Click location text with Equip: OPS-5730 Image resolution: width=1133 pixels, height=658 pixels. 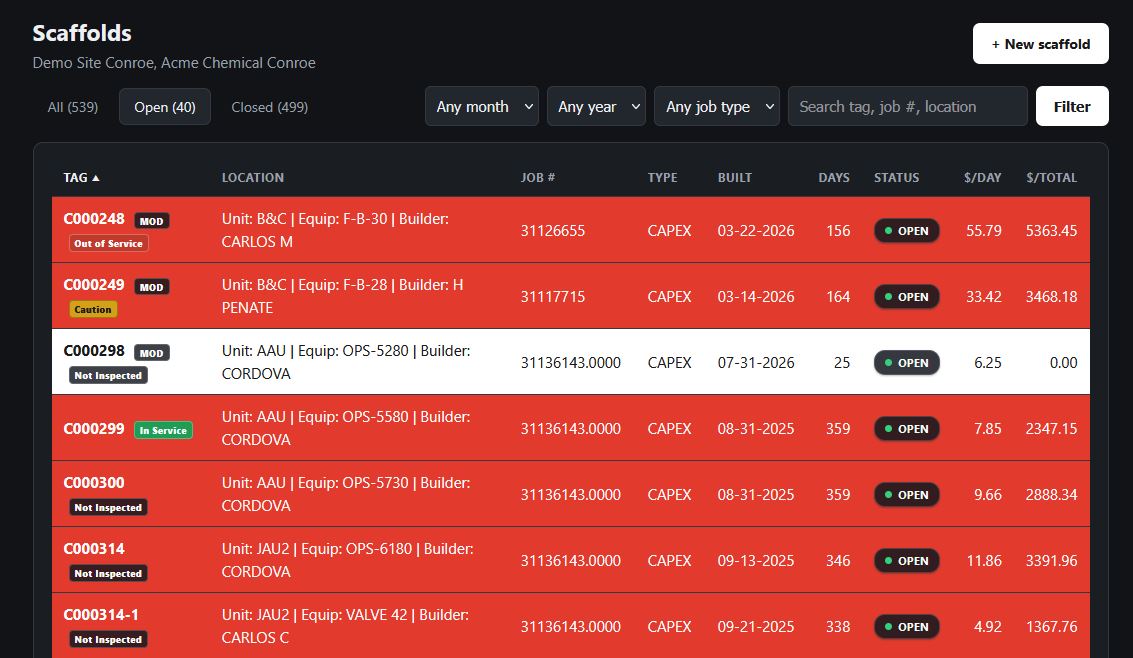(346, 494)
